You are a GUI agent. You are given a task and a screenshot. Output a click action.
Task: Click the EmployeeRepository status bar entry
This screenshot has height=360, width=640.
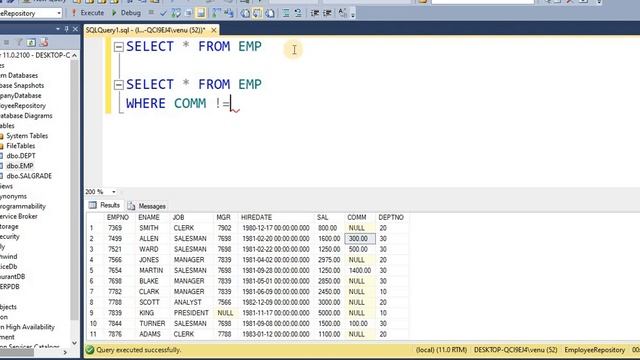(594, 350)
